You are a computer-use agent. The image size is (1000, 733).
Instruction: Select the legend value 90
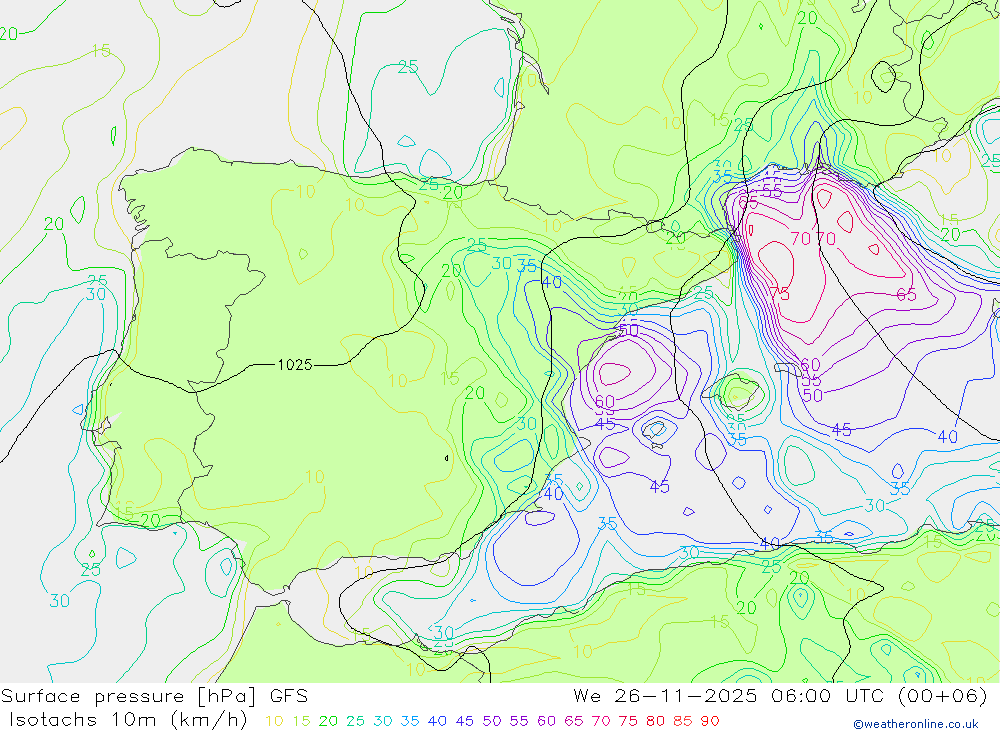click(710, 721)
